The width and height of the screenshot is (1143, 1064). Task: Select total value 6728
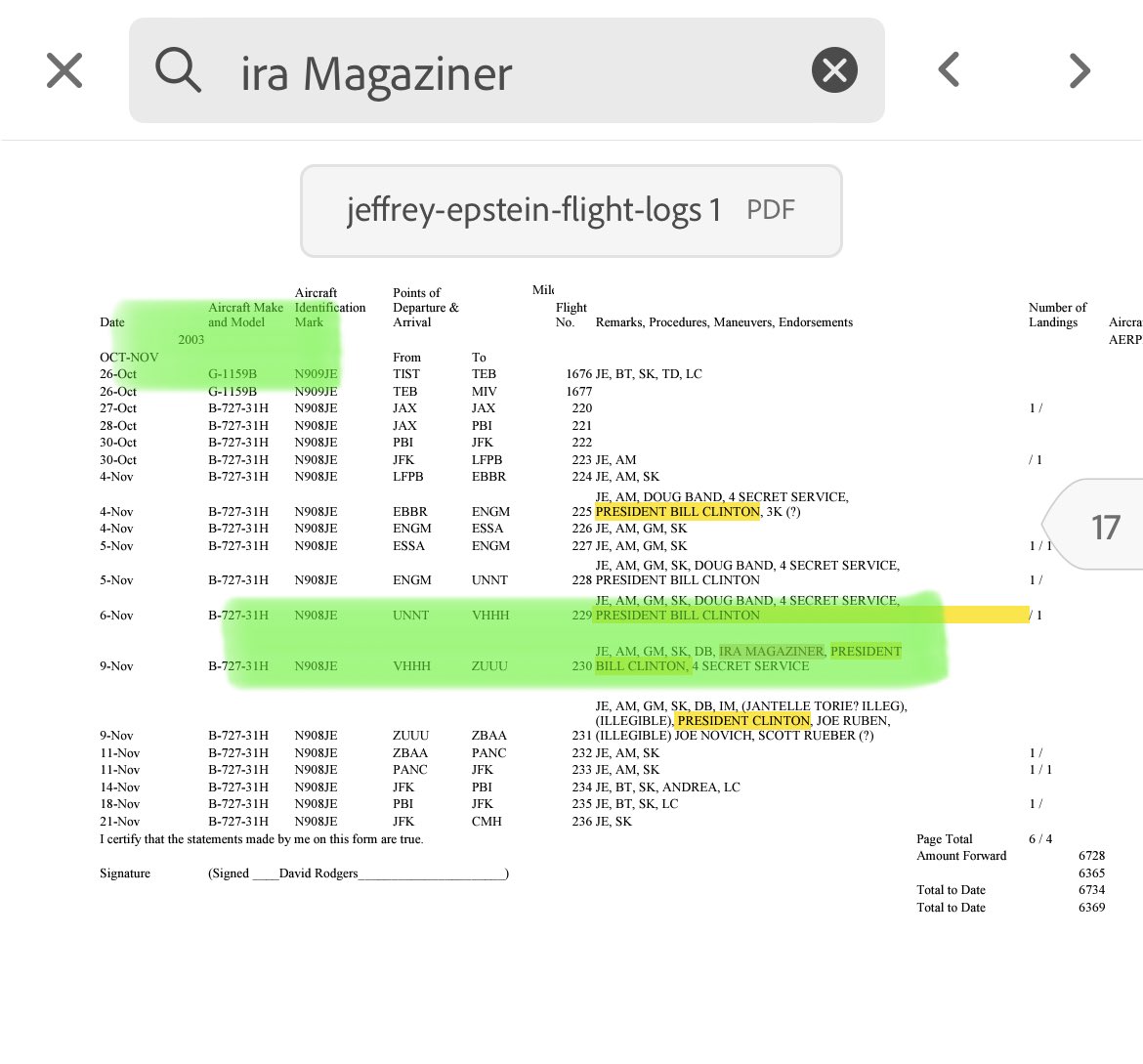pyautogui.click(x=1091, y=856)
